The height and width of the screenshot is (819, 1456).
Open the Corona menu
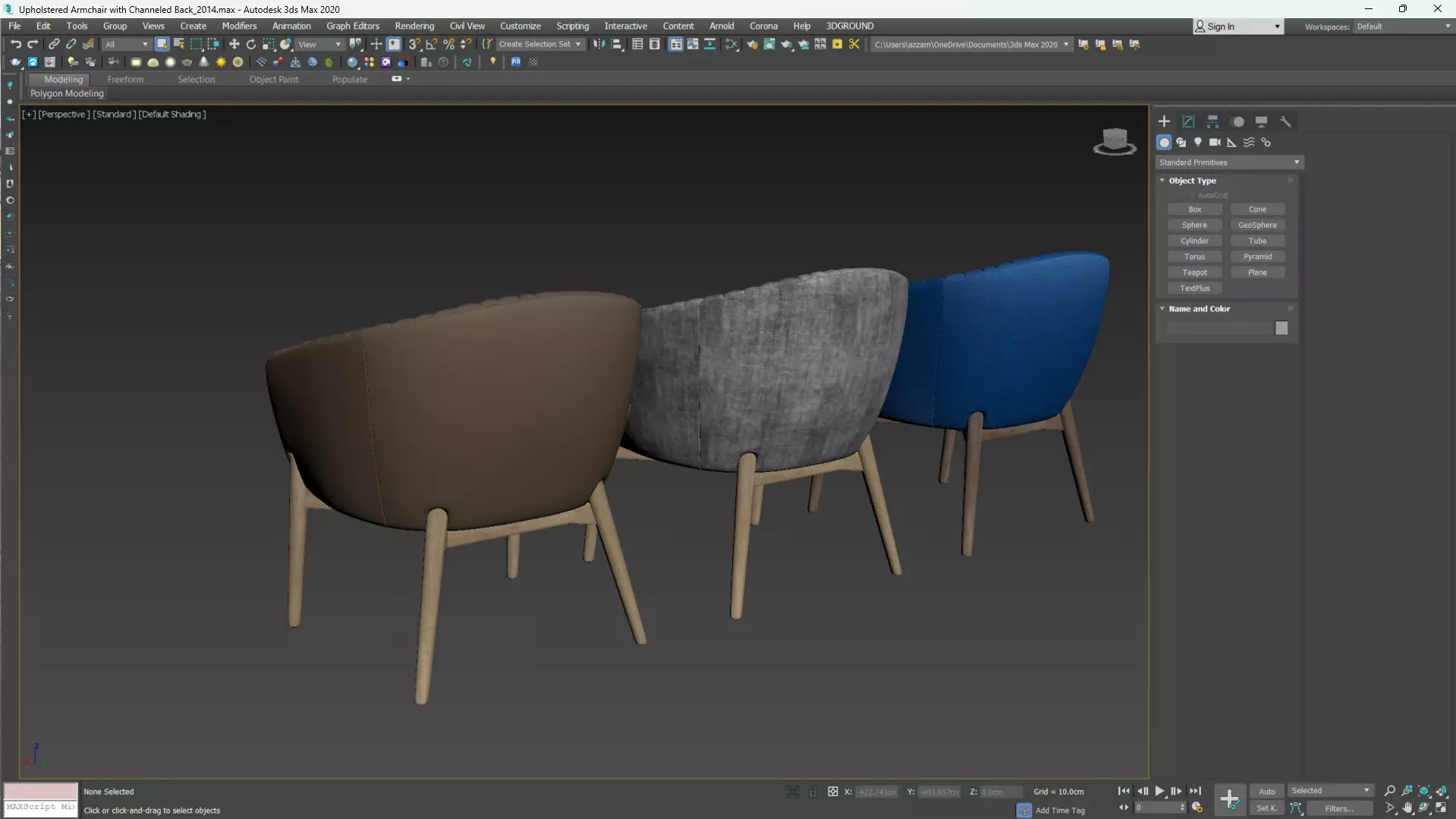pos(763,26)
